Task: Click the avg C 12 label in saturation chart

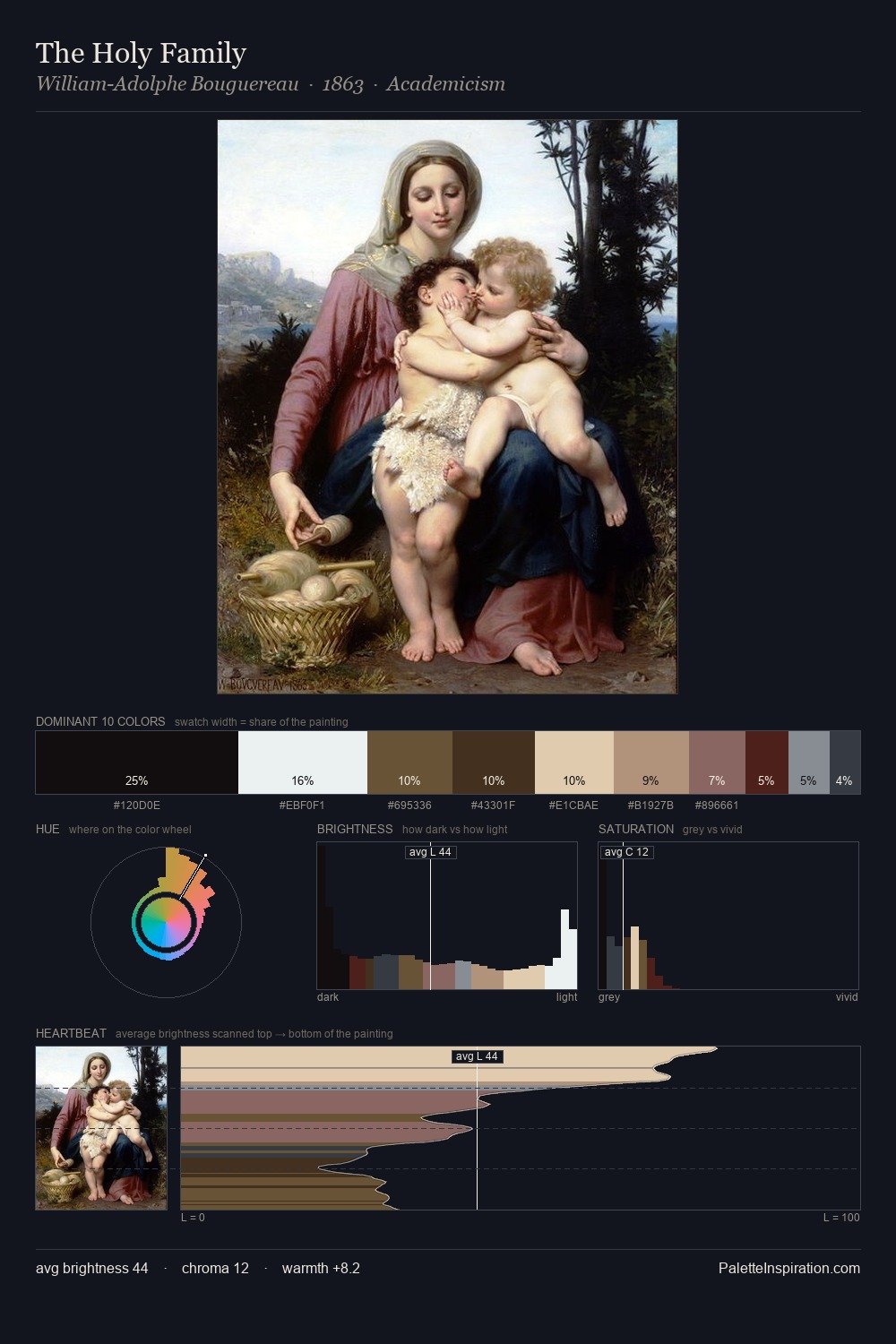Action: click(626, 852)
